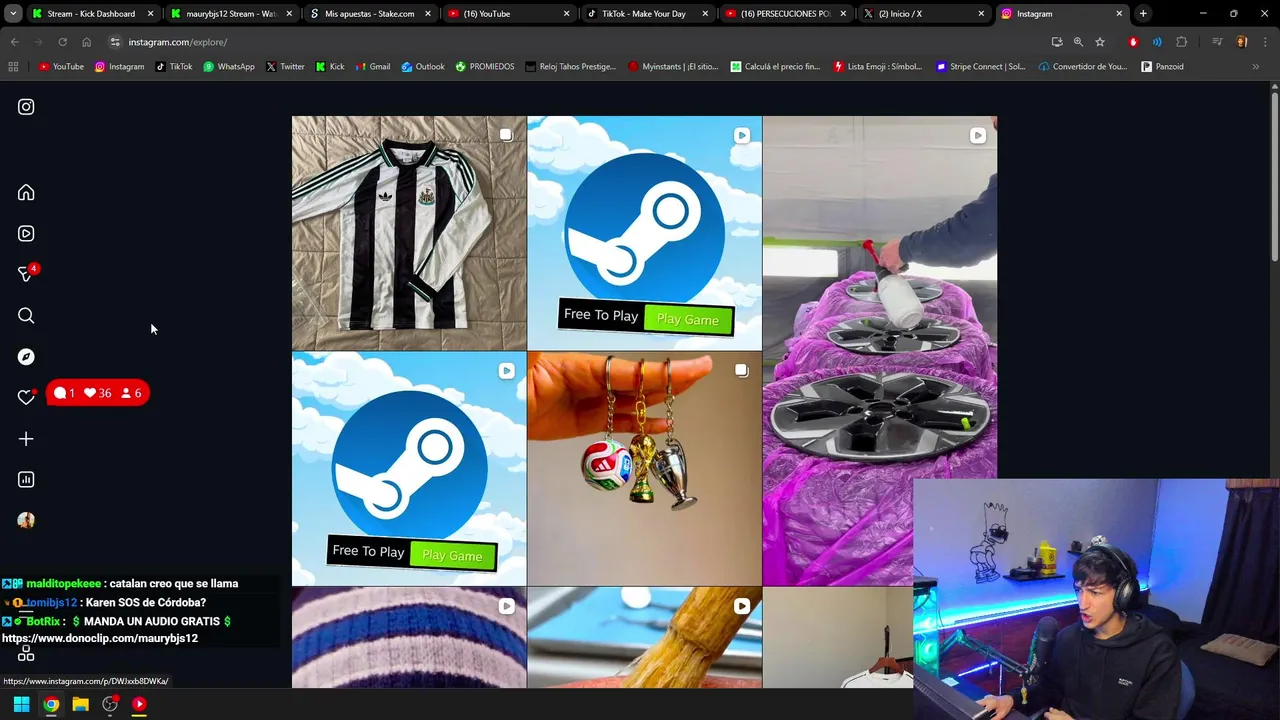Bookmark this page with star icon
This screenshot has height=720, width=1280.
coord(1100,42)
